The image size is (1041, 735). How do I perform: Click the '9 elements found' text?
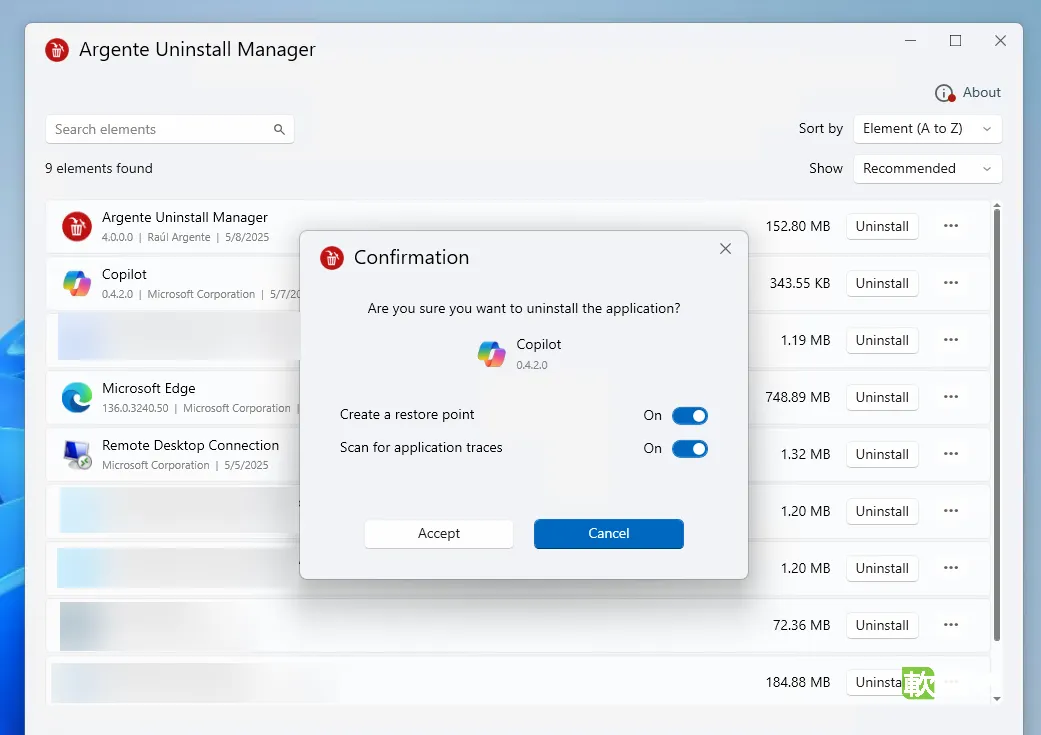(x=99, y=169)
